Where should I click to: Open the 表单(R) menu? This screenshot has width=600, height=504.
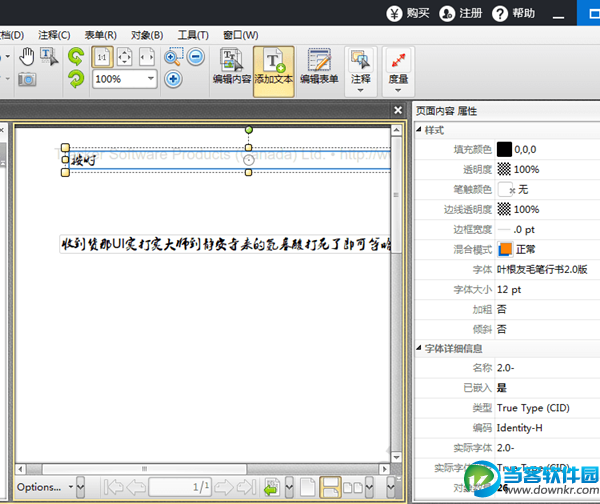pos(101,35)
